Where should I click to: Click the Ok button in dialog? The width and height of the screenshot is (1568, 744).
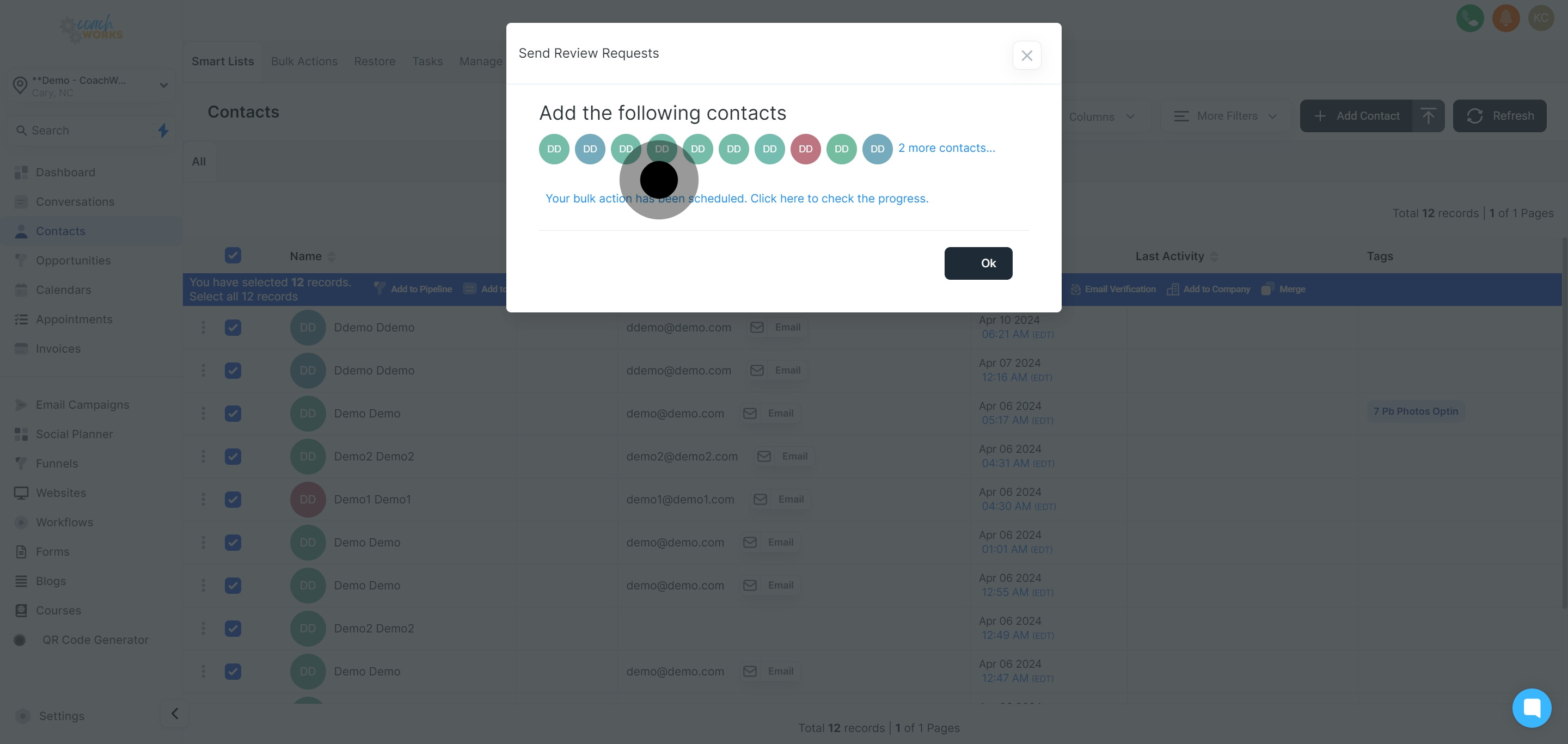(x=978, y=263)
